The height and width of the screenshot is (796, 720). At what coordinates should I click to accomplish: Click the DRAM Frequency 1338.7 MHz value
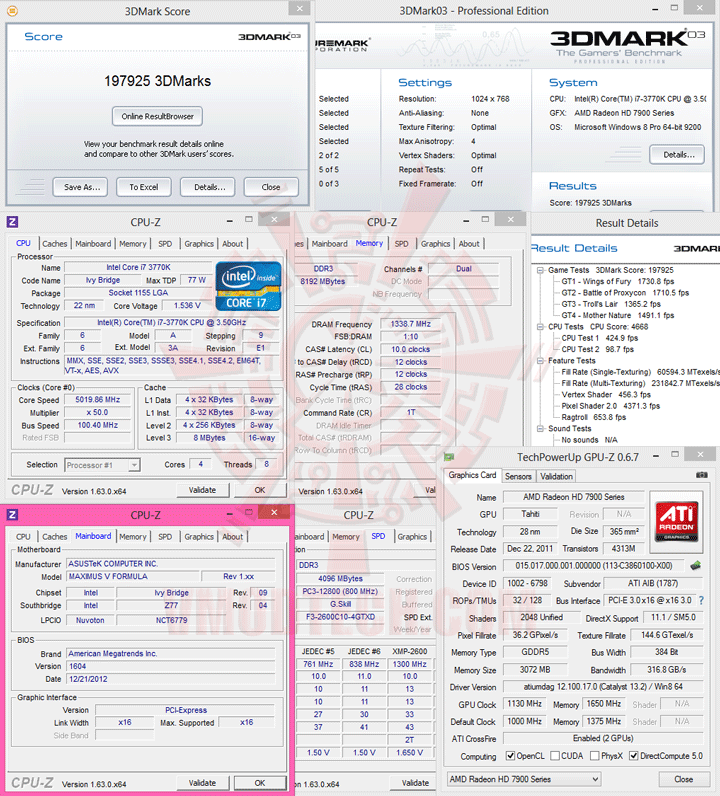pos(410,324)
